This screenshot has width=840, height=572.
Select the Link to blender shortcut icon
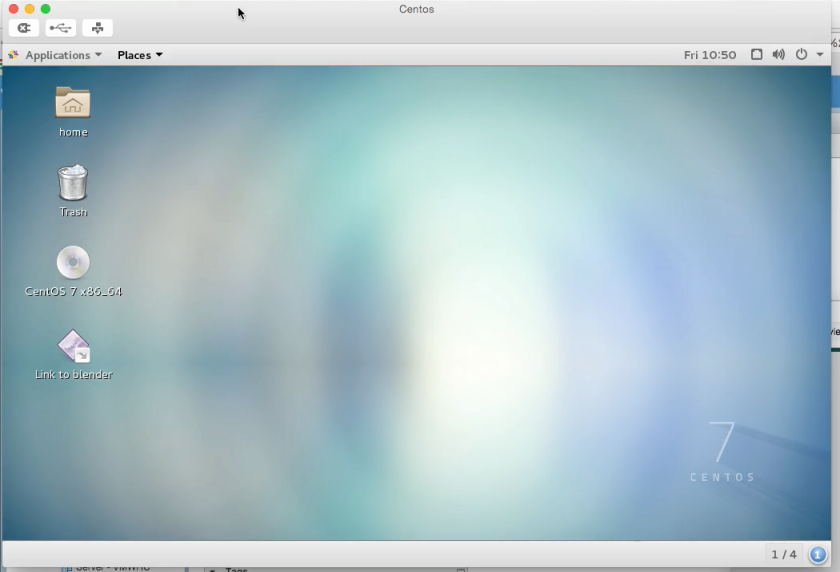point(73,345)
